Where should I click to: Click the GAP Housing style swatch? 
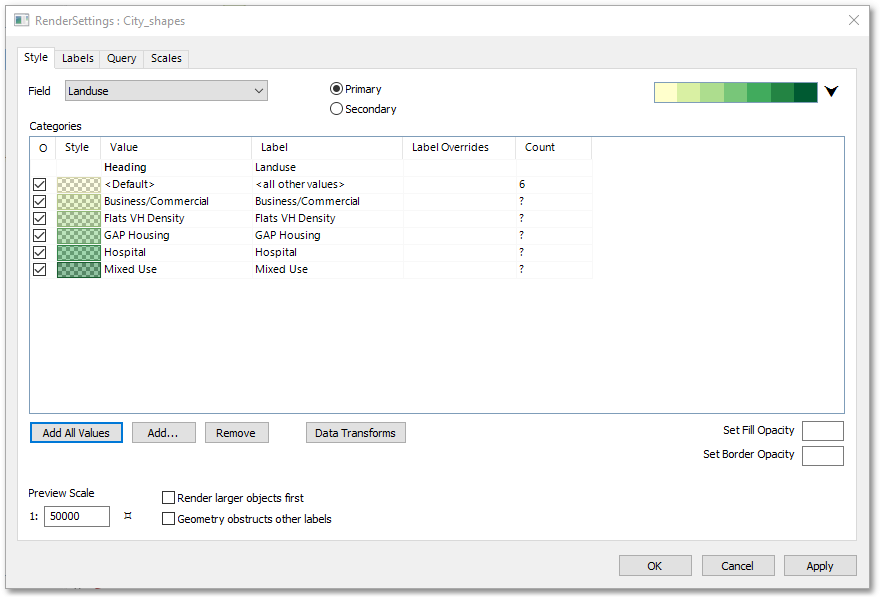(79, 235)
